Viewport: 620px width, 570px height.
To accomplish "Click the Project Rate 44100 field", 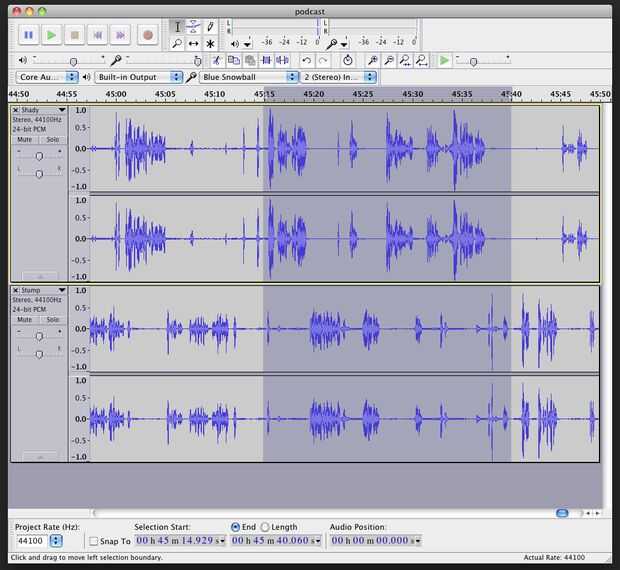I will coord(30,541).
